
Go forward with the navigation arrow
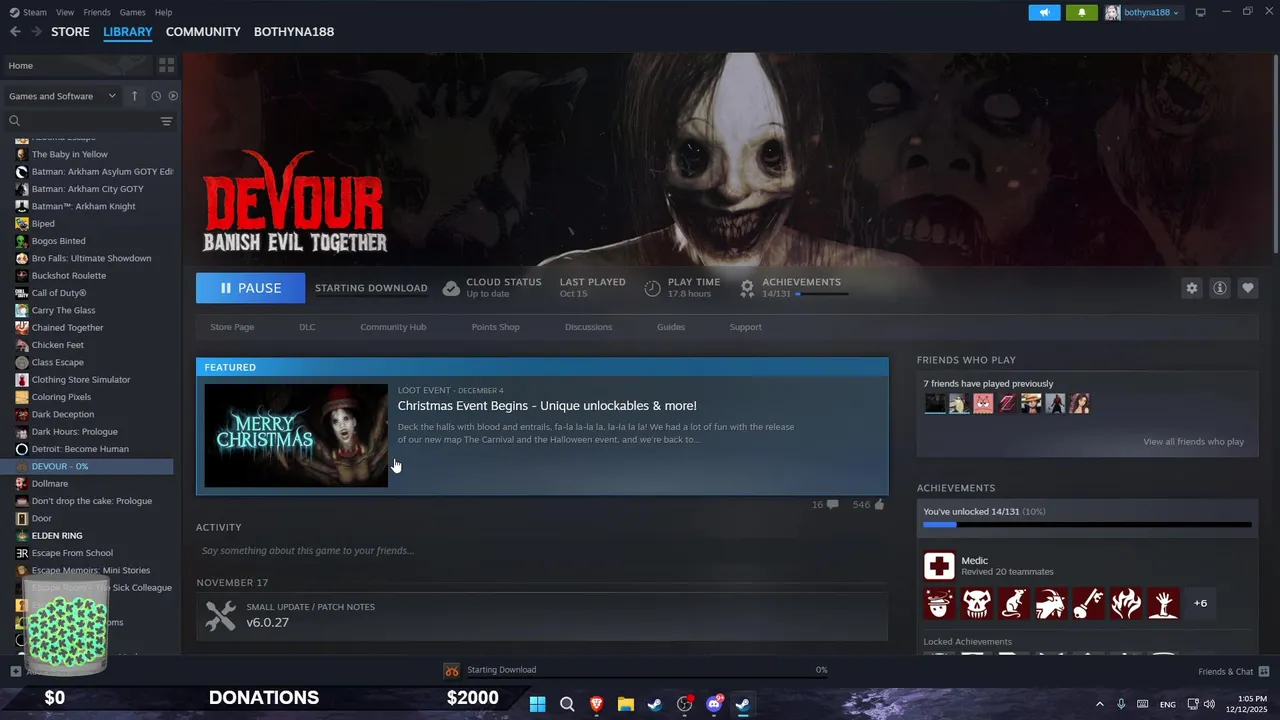point(36,32)
